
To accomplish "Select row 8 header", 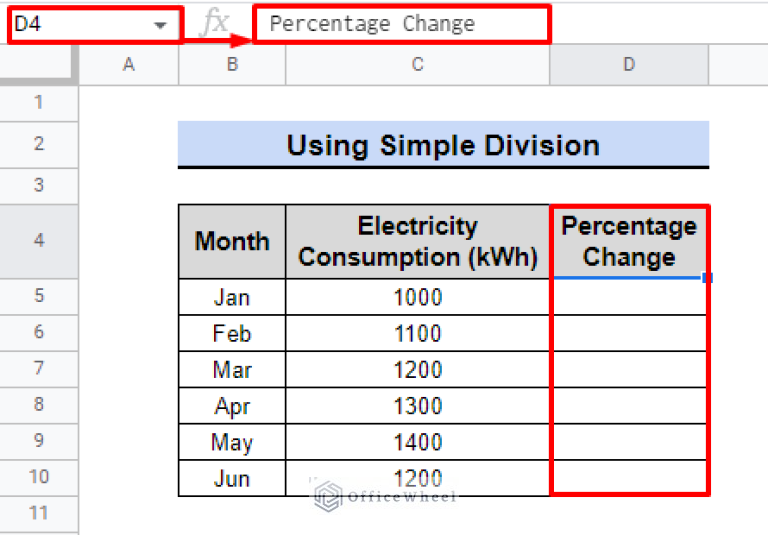I will [x=39, y=405].
